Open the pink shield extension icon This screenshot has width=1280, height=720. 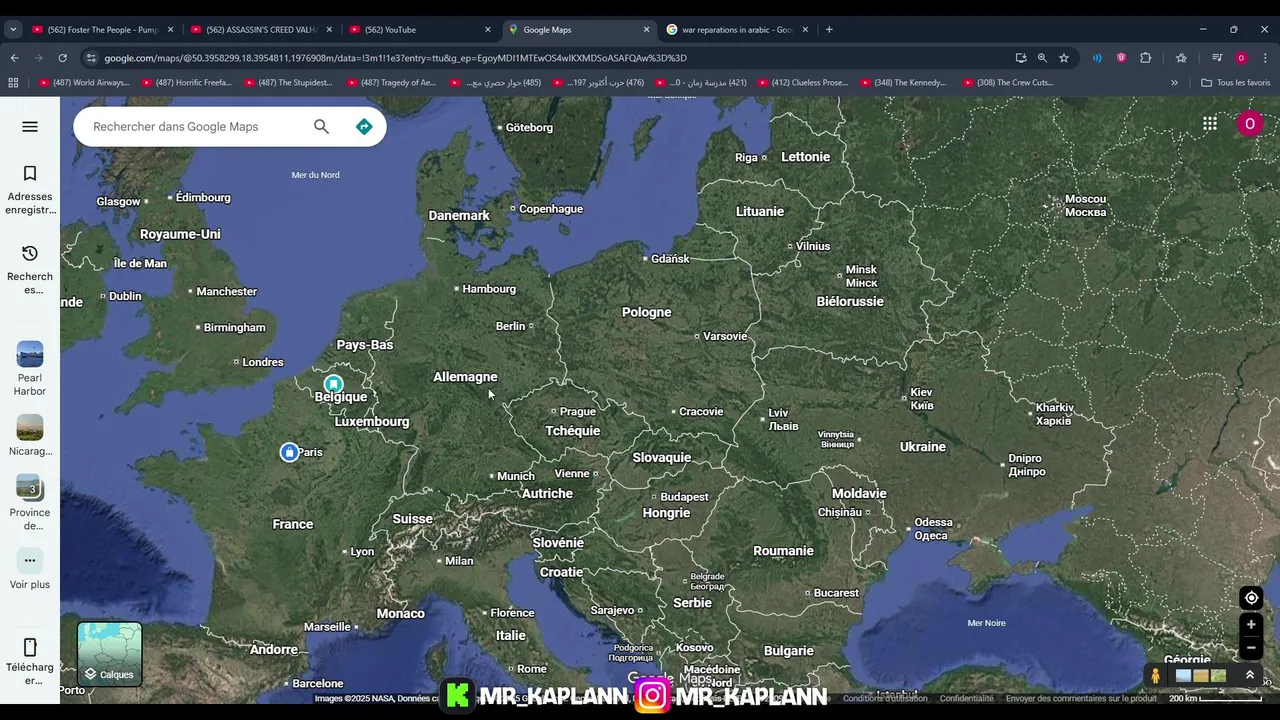(1121, 58)
